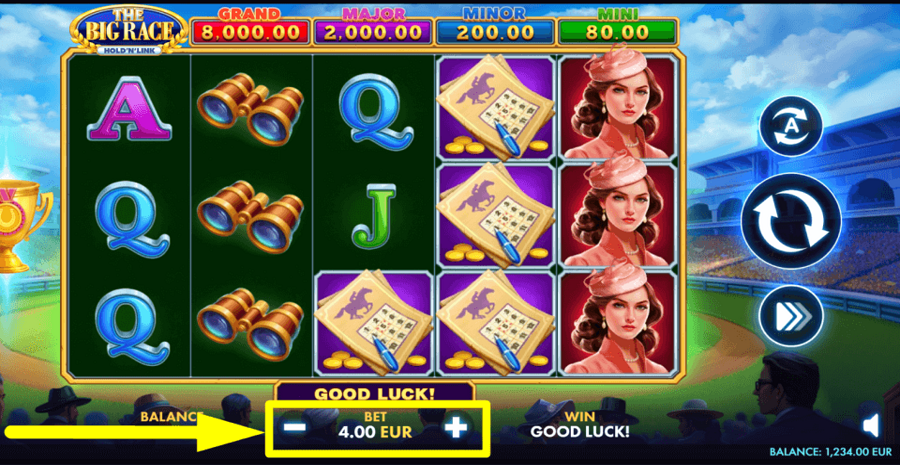This screenshot has height=465, width=900.
Task: Click the pink A symbol on reel one
Action: [x=129, y=108]
